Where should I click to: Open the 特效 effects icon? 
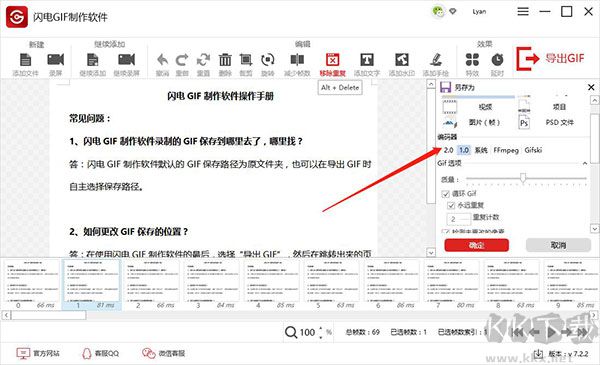click(x=472, y=60)
